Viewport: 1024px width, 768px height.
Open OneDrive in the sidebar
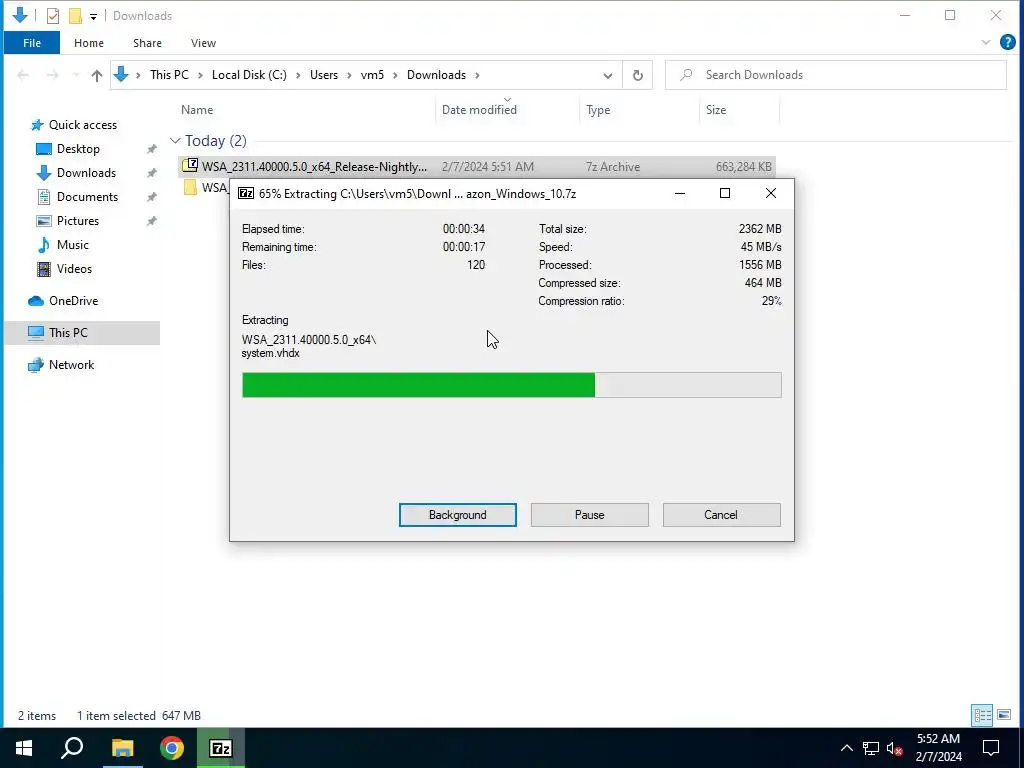point(73,301)
